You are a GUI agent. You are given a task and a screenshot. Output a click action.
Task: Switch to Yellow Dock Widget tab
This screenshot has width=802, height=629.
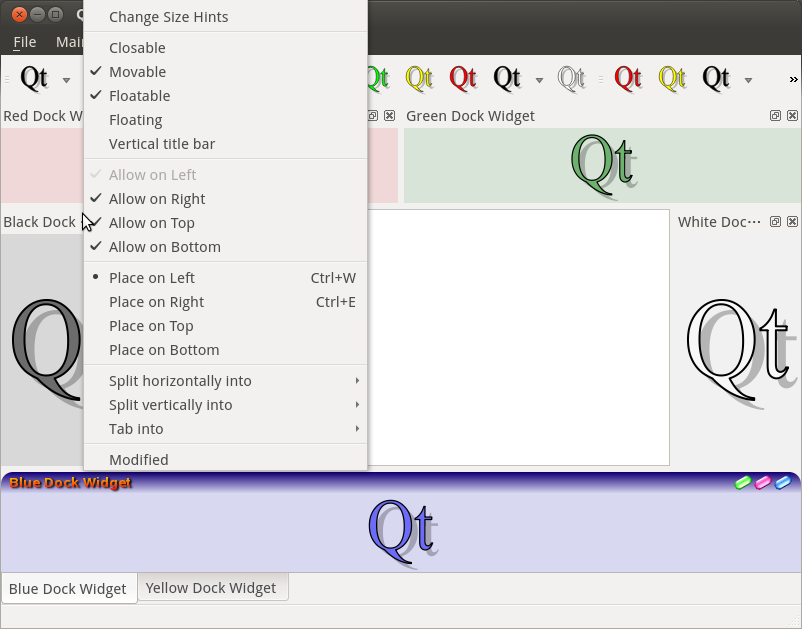click(x=212, y=588)
